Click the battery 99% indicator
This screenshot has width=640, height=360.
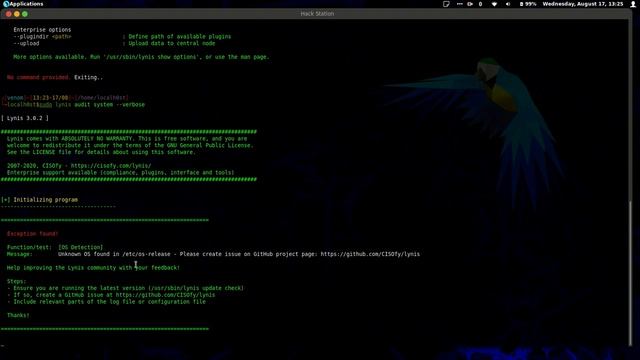[x=528, y=4]
